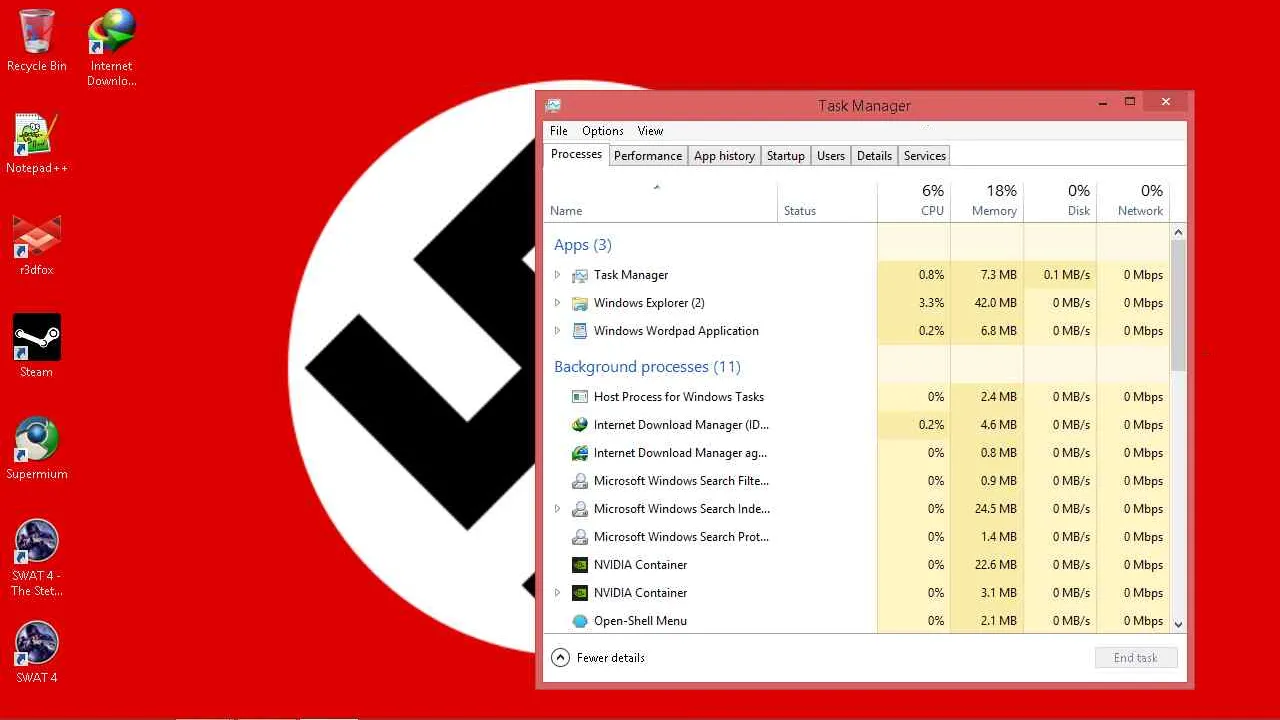Select the Supermium browser desktop shortcut
Viewport: 1280px width, 720px height.
coord(37,449)
